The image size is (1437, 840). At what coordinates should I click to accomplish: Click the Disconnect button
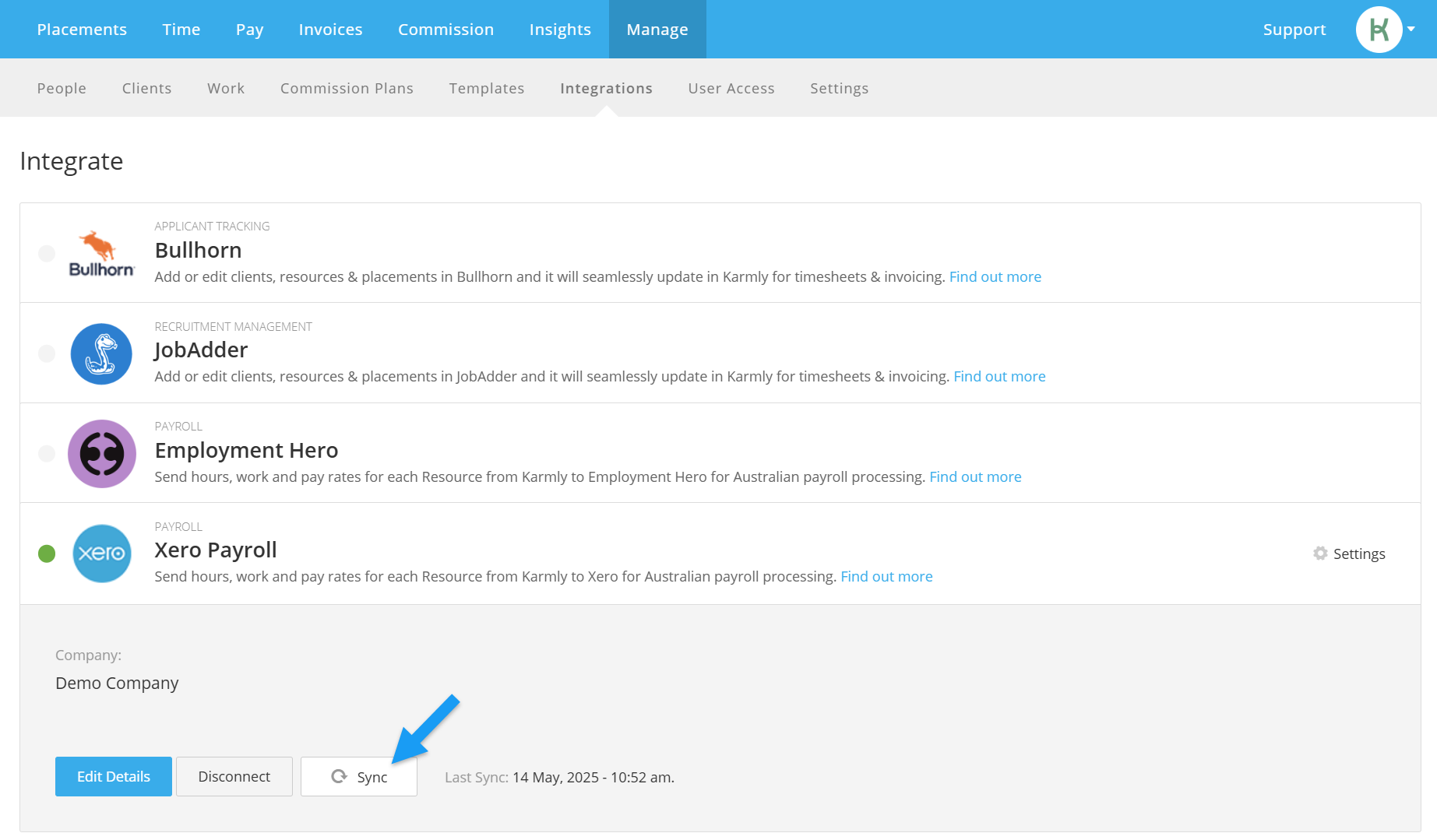(x=234, y=776)
